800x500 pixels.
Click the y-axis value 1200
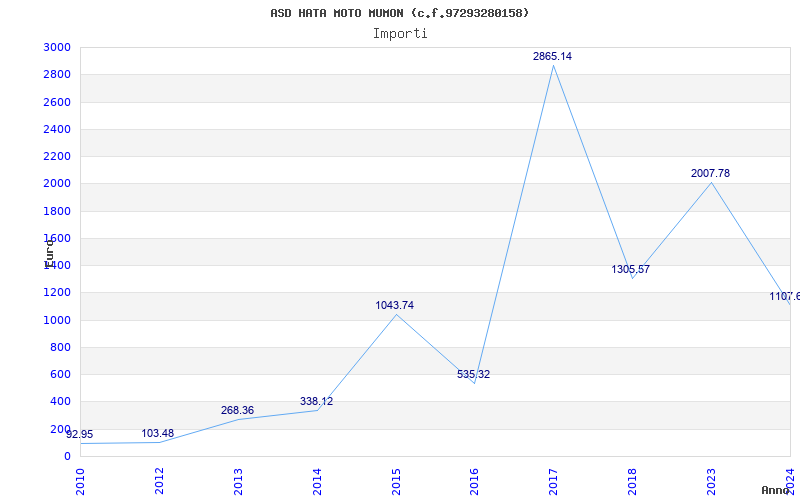tap(57, 293)
